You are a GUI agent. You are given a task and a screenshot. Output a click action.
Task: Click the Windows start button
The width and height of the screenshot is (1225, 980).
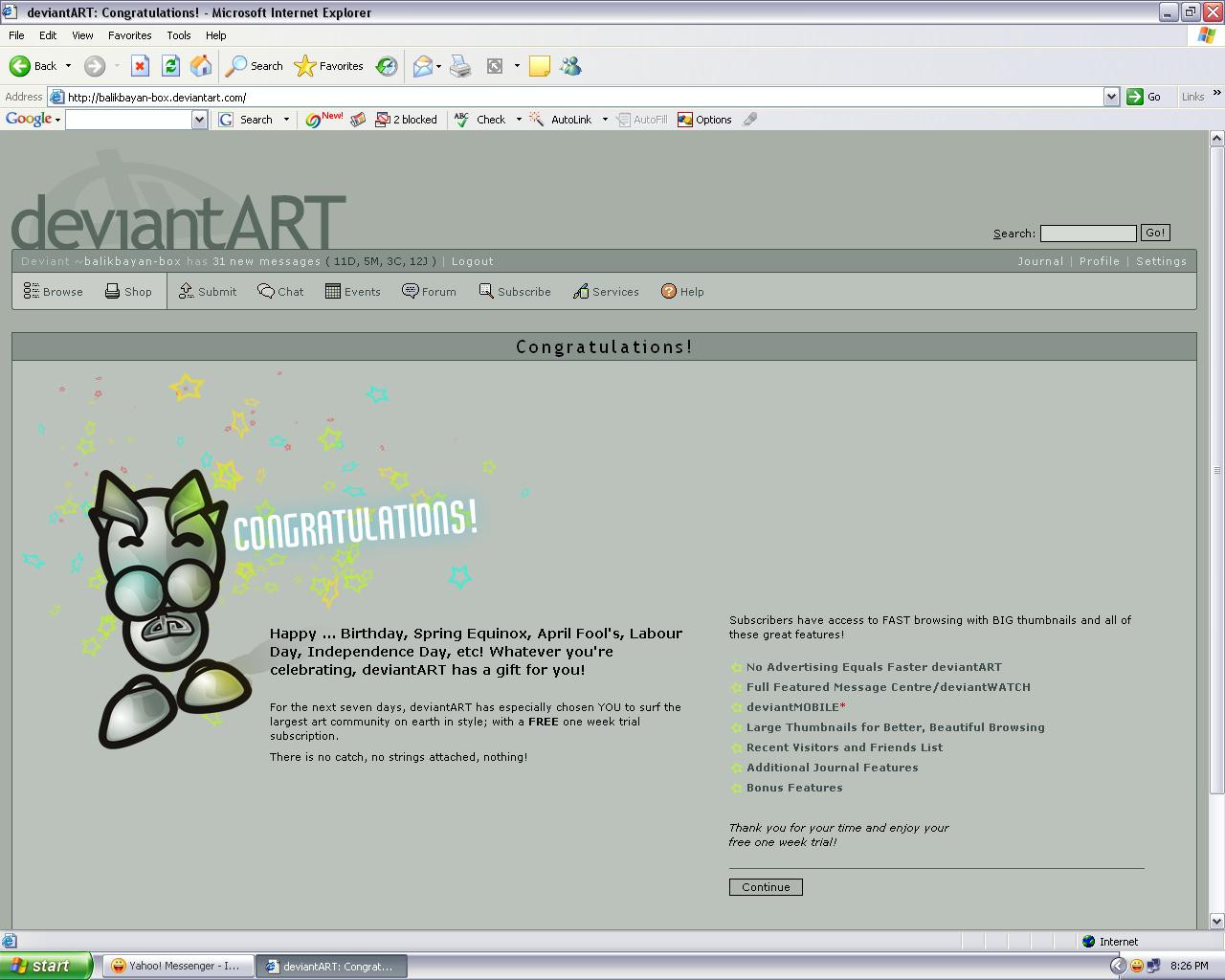click(x=45, y=966)
